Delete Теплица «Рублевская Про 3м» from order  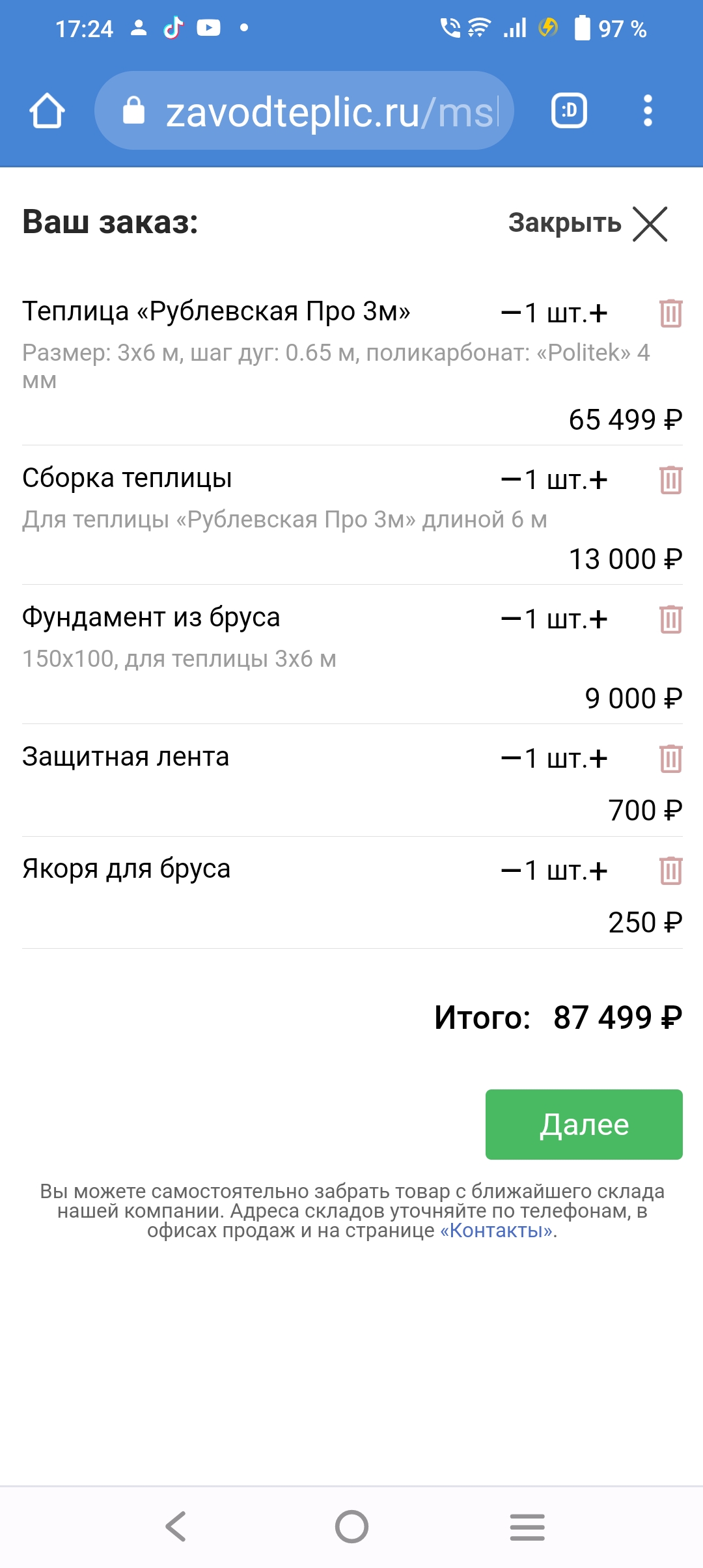670,313
